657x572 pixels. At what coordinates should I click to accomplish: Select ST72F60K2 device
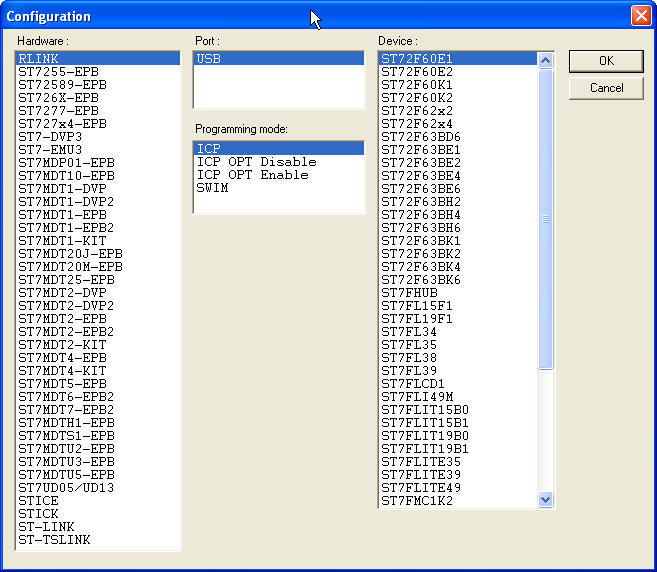[x=458, y=98]
